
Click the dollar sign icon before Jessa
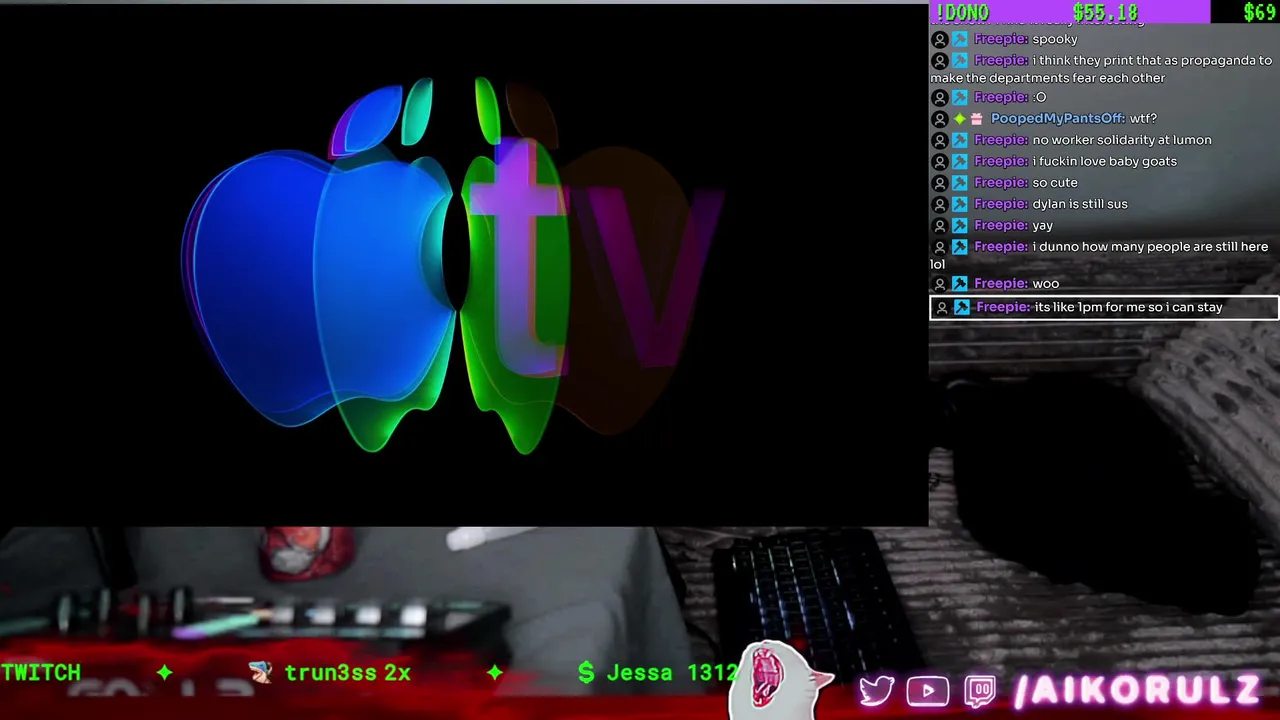[x=587, y=673]
